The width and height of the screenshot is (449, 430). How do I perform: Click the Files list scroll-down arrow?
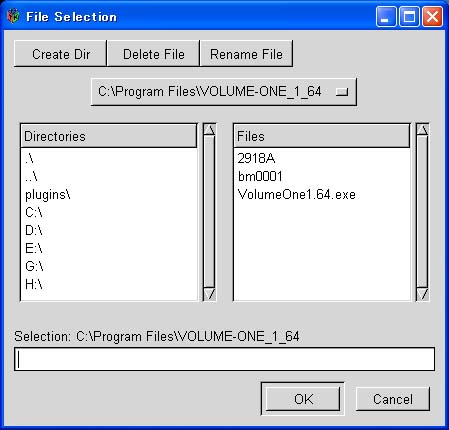[422, 294]
